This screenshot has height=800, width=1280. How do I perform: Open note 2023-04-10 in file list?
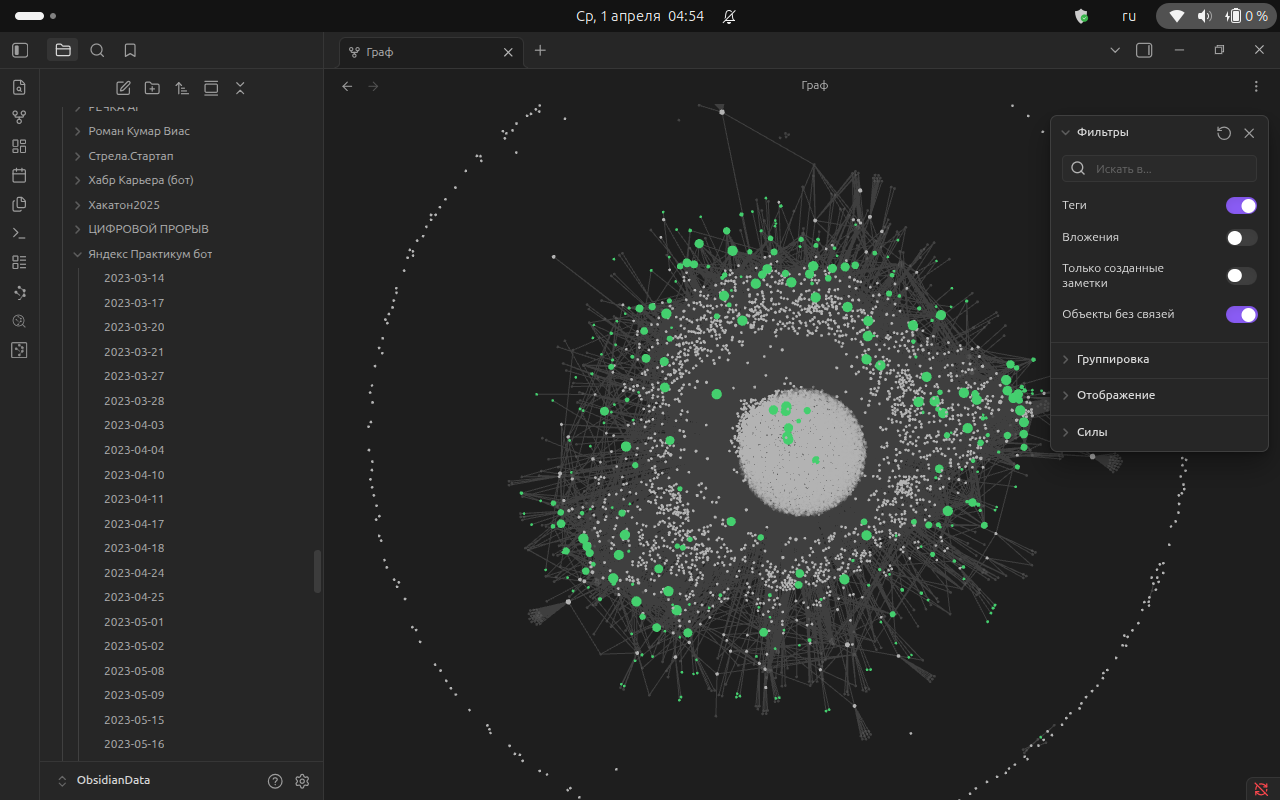pyautogui.click(x=134, y=475)
